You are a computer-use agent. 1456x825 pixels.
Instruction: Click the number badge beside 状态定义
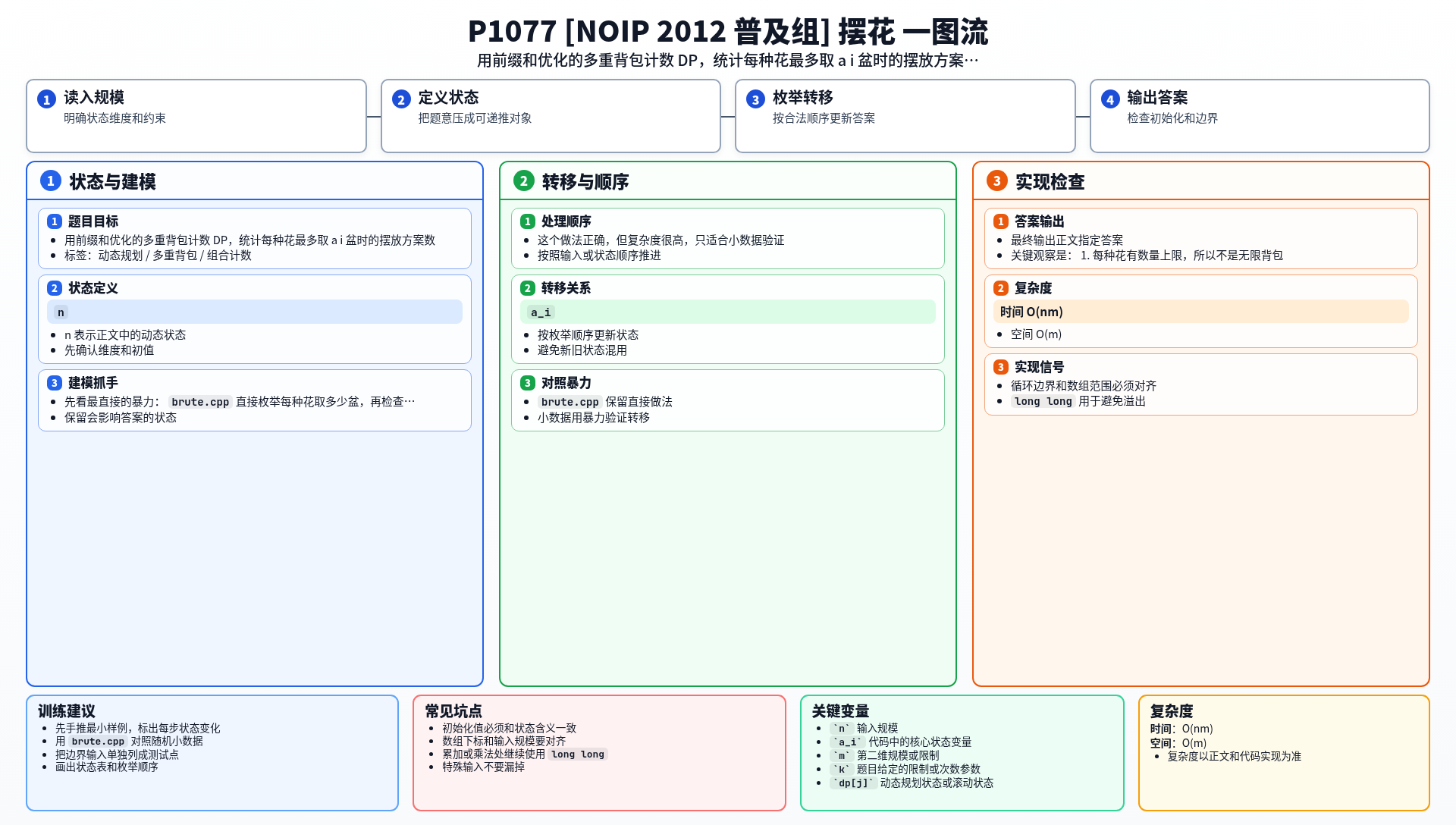point(55,288)
